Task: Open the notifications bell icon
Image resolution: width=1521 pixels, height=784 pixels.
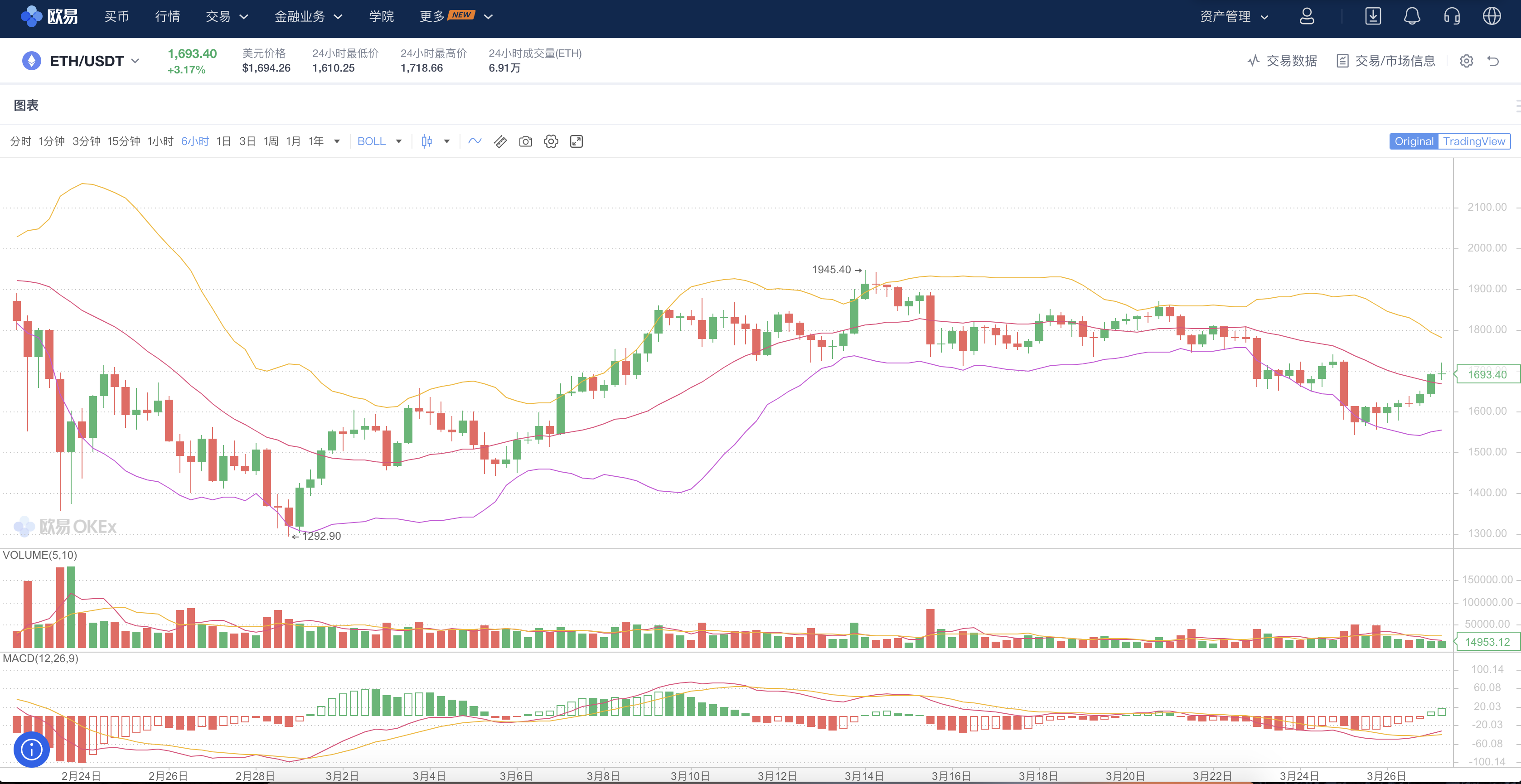Action: pyautogui.click(x=1411, y=16)
